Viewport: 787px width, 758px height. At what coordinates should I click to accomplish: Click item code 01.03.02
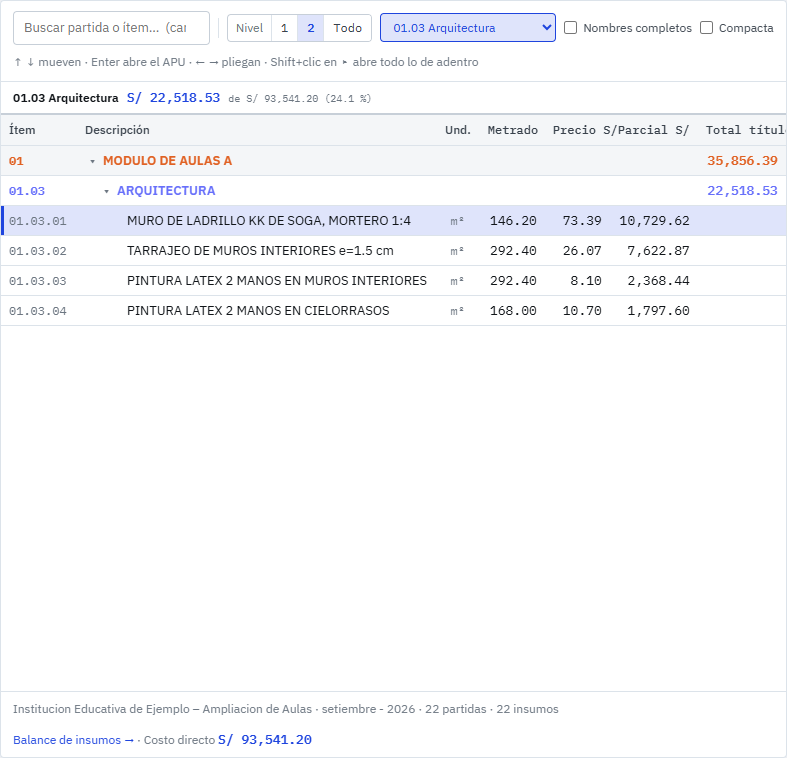click(x=38, y=251)
